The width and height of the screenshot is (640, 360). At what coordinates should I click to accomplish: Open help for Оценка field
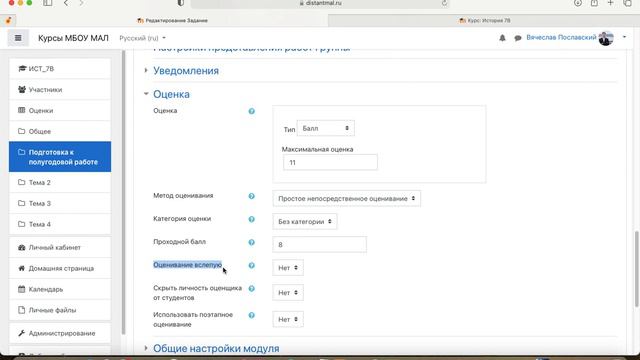(251, 111)
